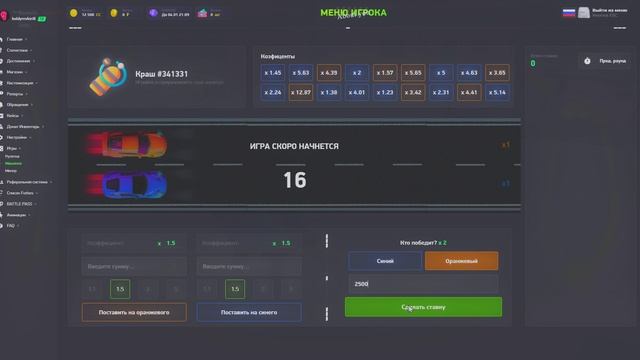Click the x 2 coefficient chip

357,73
